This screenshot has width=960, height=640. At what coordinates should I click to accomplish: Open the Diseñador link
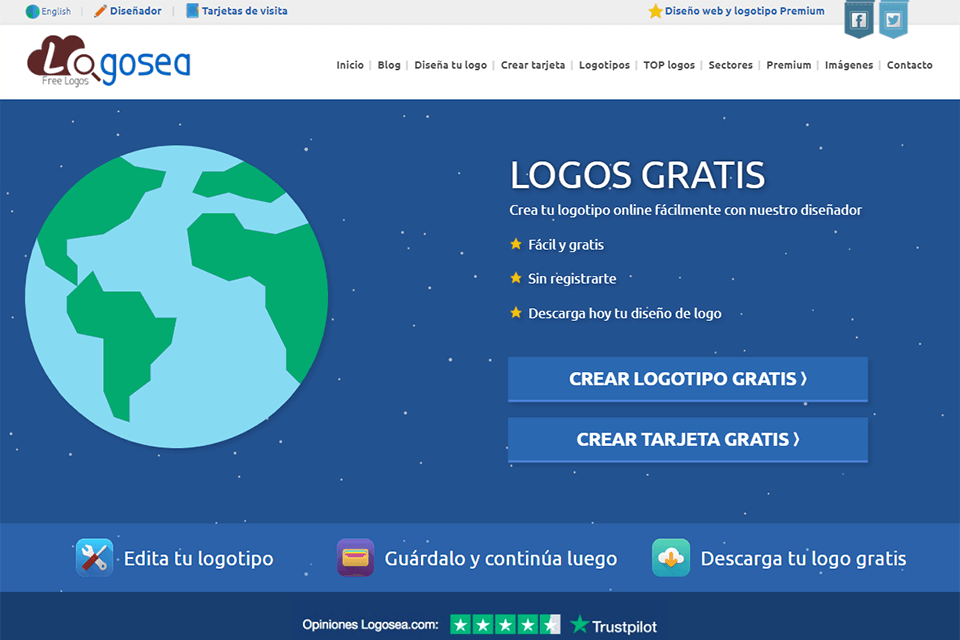(x=135, y=11)
